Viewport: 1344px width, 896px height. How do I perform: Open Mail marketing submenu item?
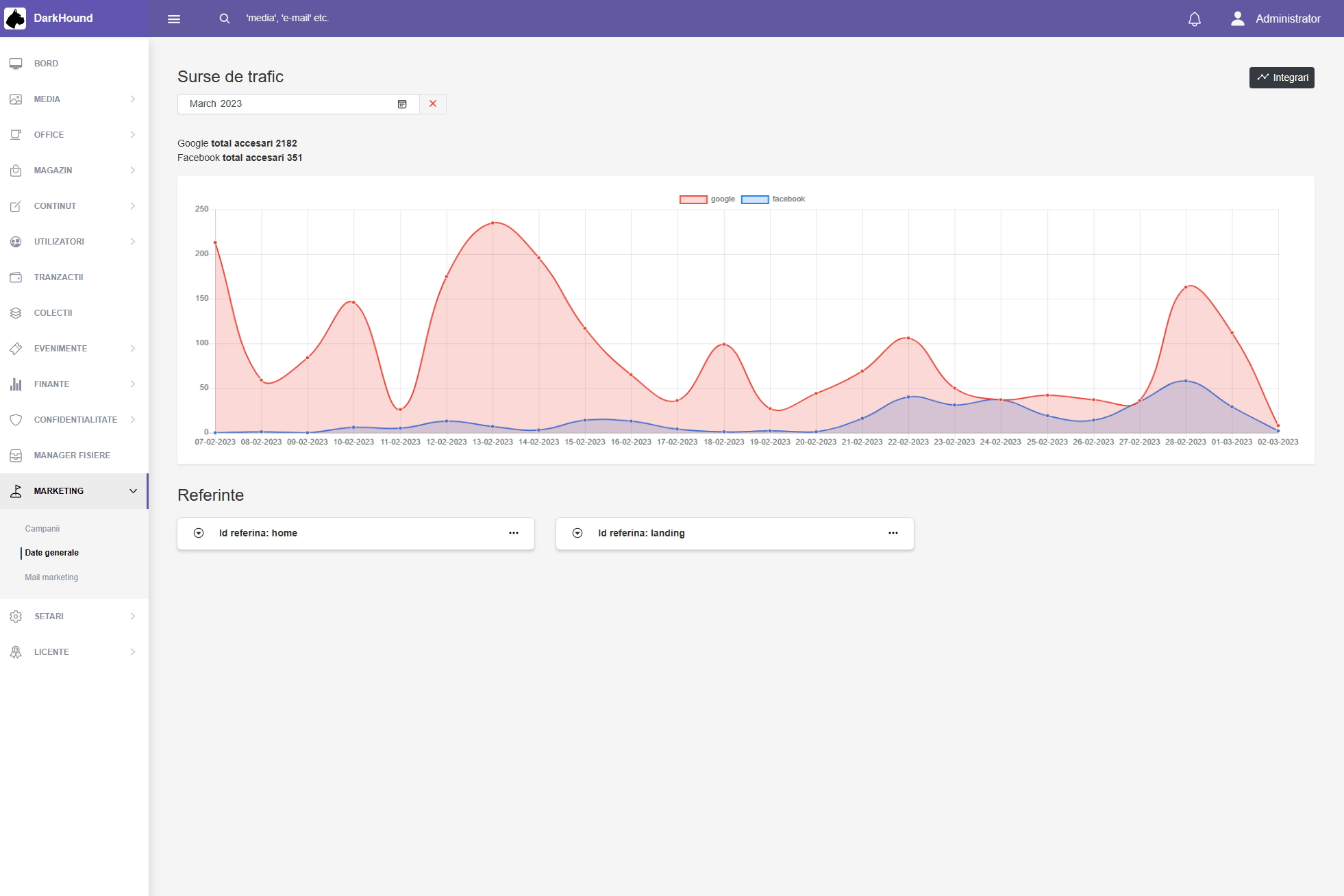pyautogui.click(x=51, y=577)
